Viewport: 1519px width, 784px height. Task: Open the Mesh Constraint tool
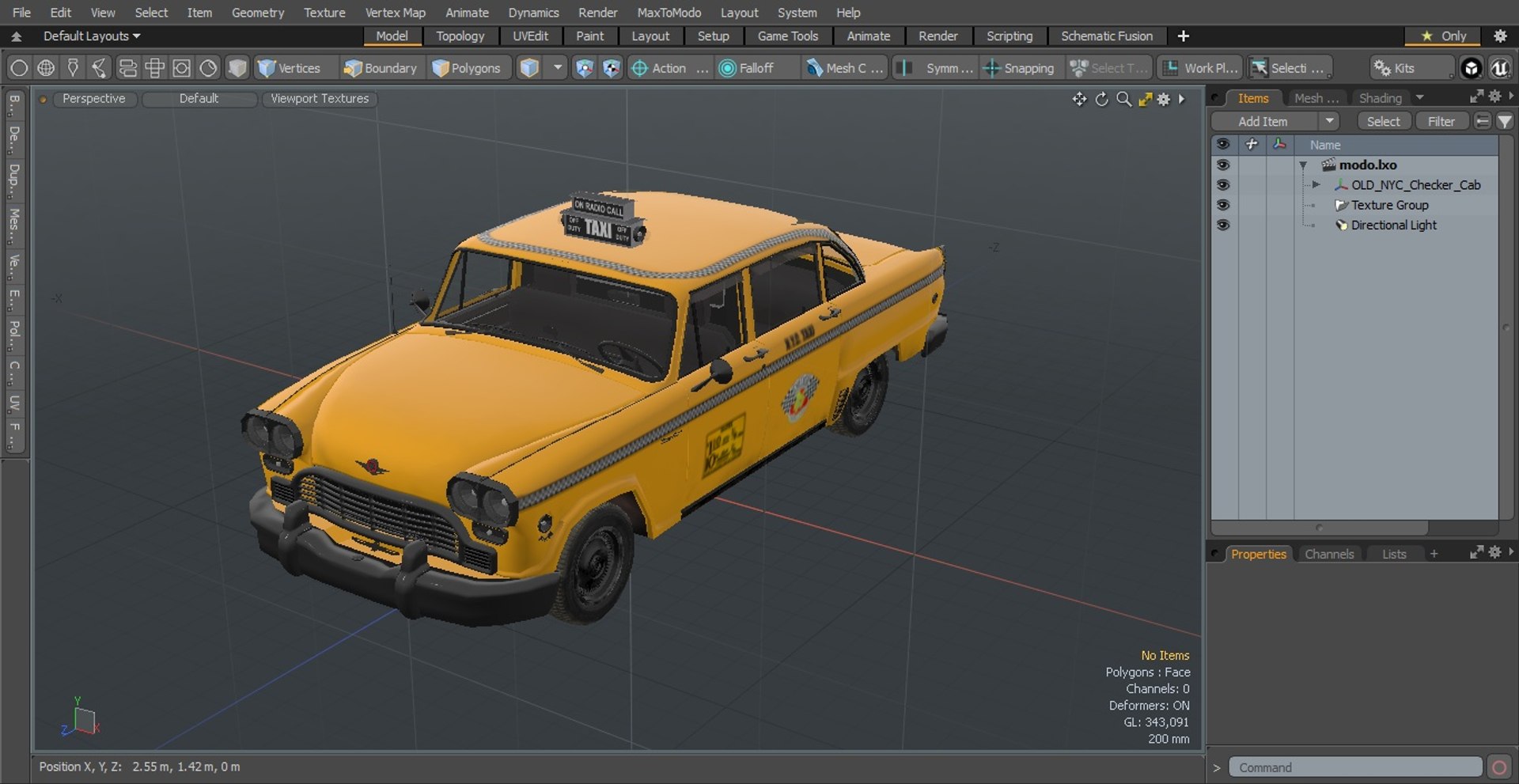[845, 68]
